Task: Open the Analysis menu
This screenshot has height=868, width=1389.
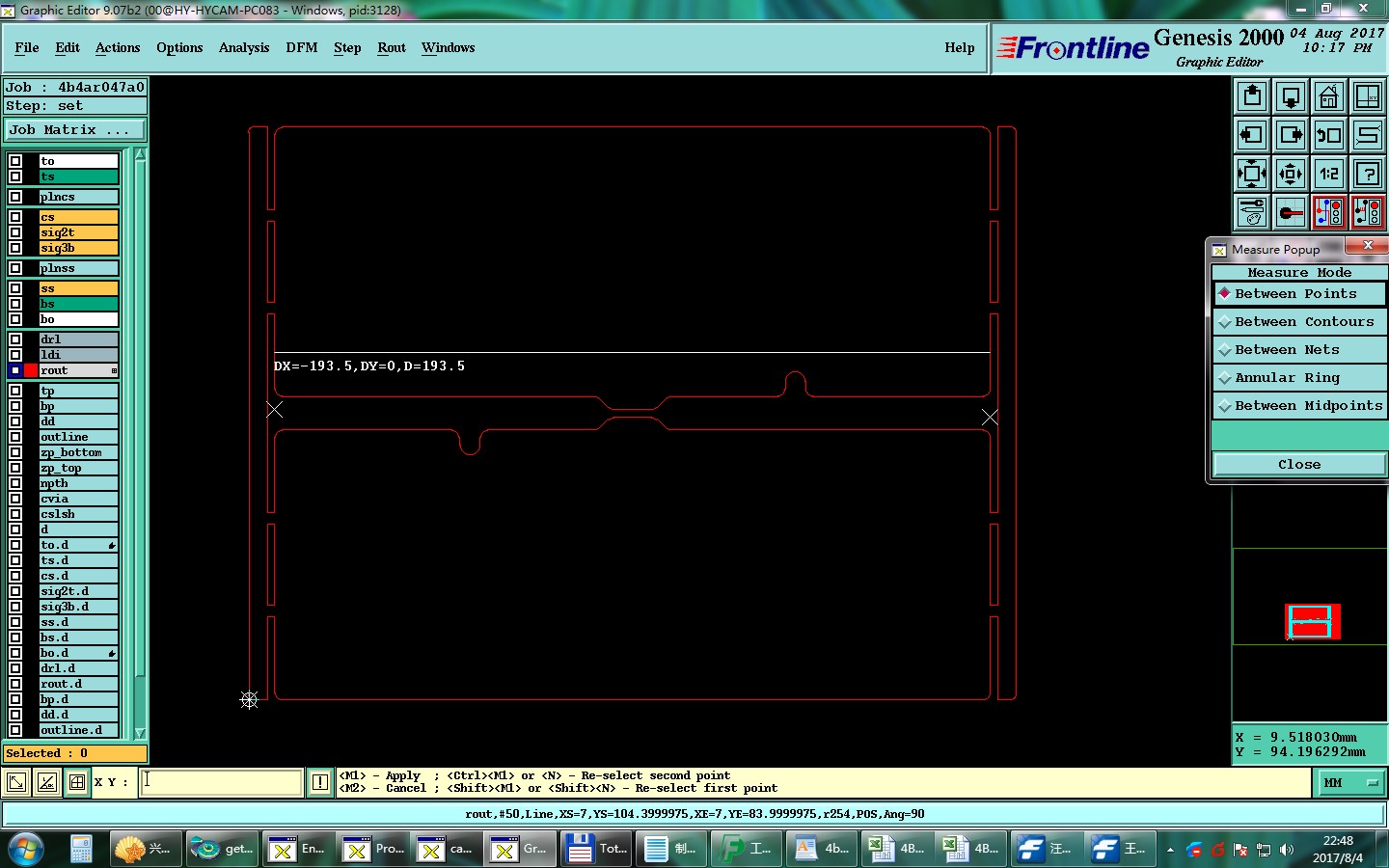Action: click(244, 47)
